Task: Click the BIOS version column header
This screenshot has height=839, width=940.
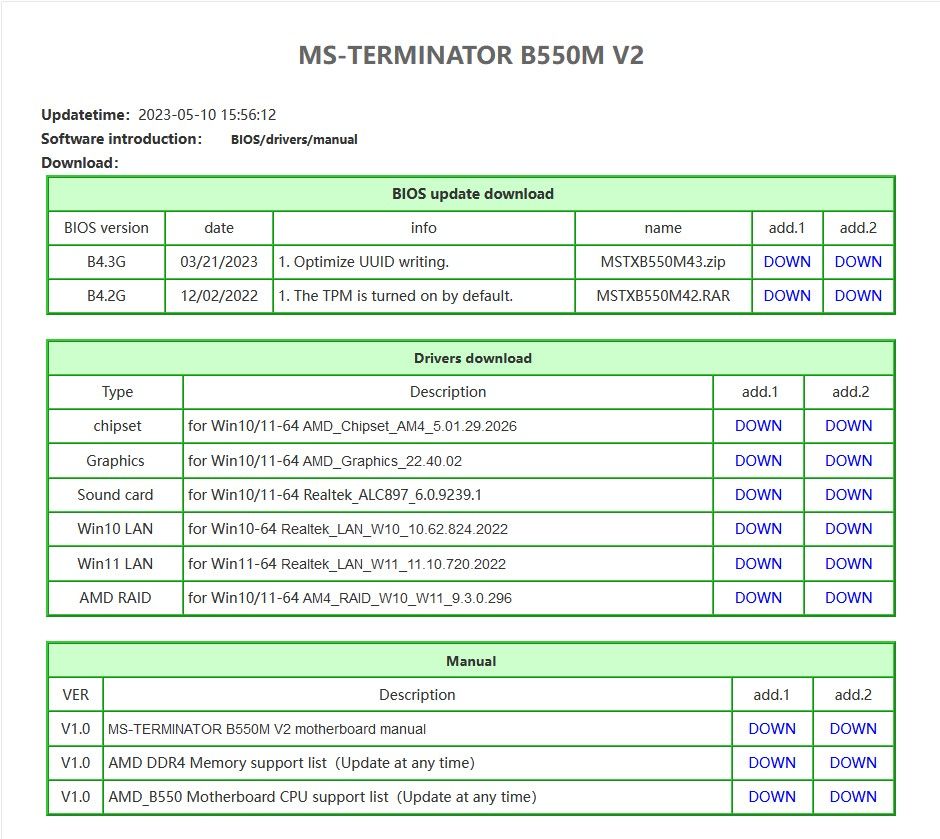Action: point(106,228)
